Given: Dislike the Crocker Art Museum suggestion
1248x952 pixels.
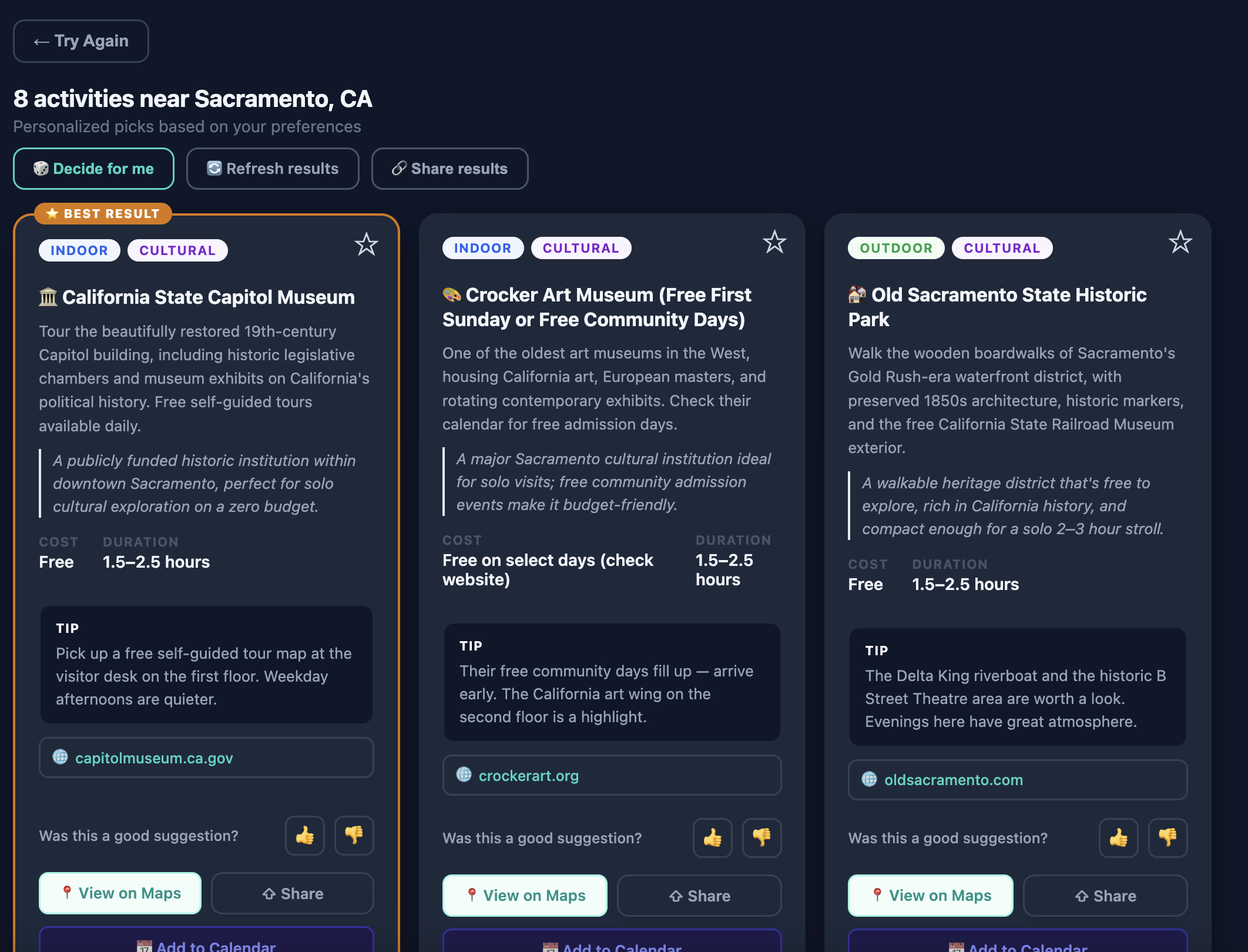Looking at the screenshot, I should click(x=762, y=837).
